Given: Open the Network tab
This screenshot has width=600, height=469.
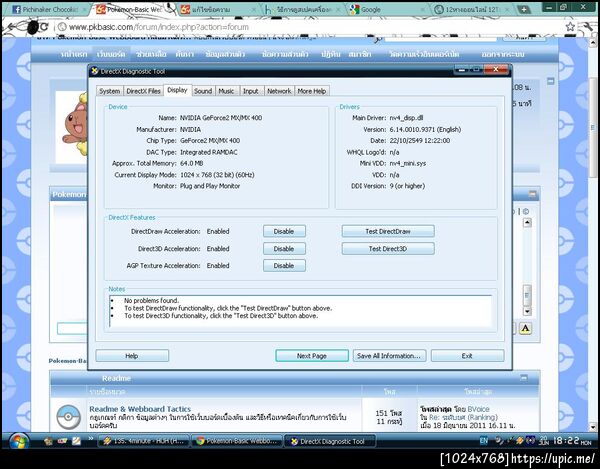Looking at the screenshot, I should [x=279, y=91].
